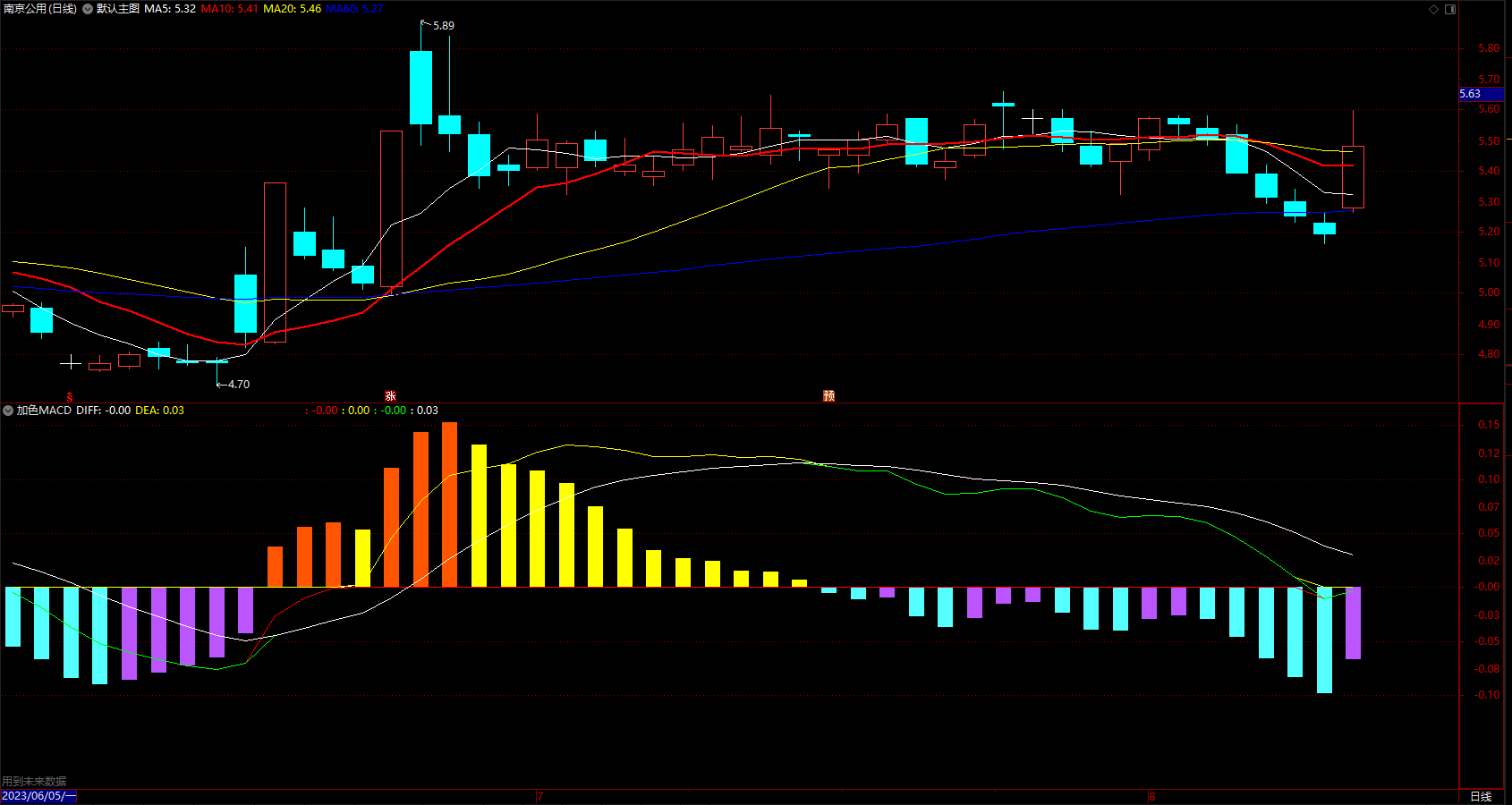1512x805 pixels.
Task: Click the month 8 timeline marker
Action: point(1152,796)
